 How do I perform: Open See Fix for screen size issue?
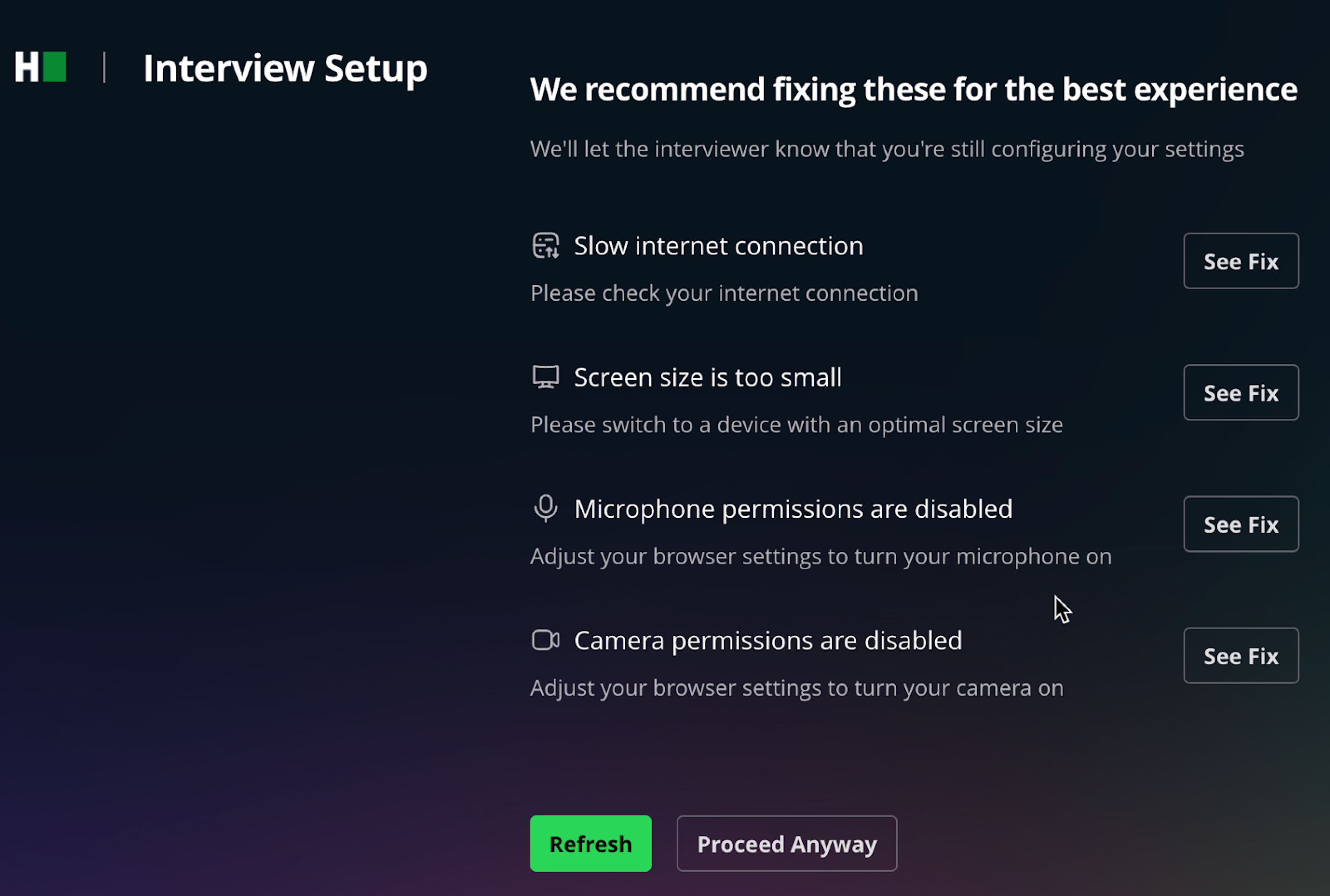click(x=1240, y=393)
